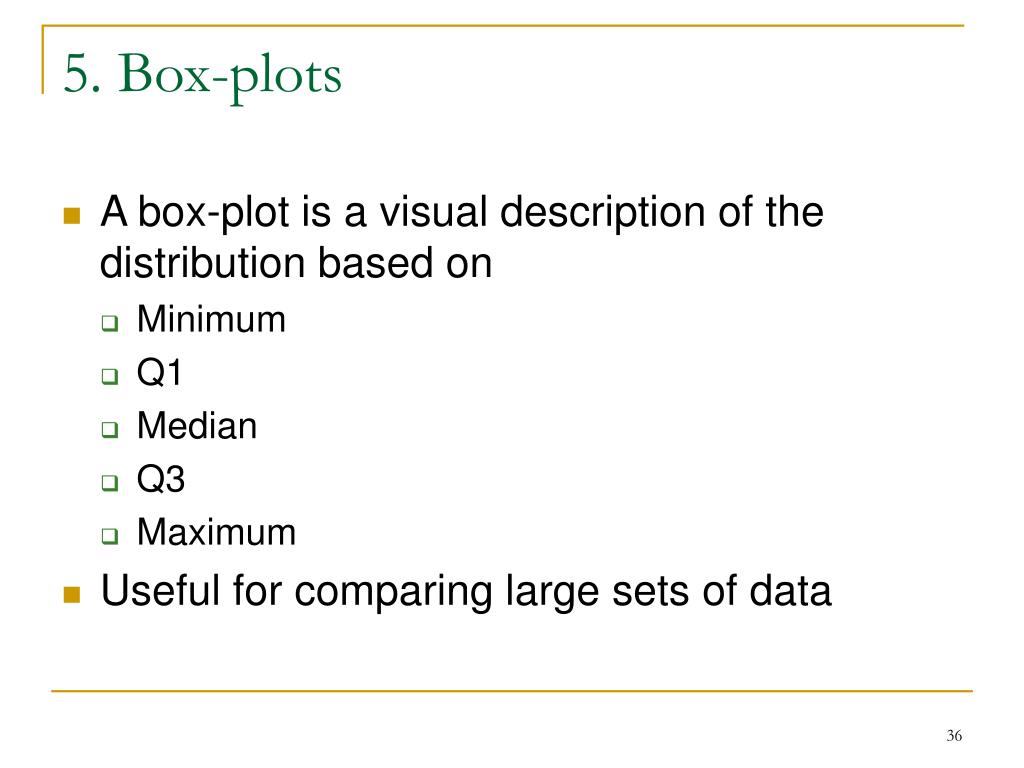Click the 'Q3' list item text
Image resolution: width=1024 pixels, height=768 pixels.
coord(161,479)
